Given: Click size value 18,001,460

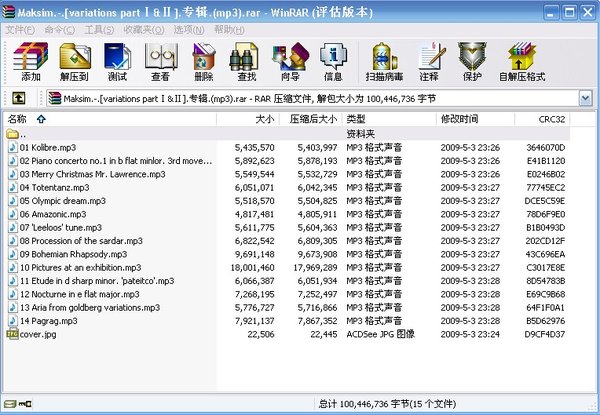Looking at the screenshot, I should 253,267.
